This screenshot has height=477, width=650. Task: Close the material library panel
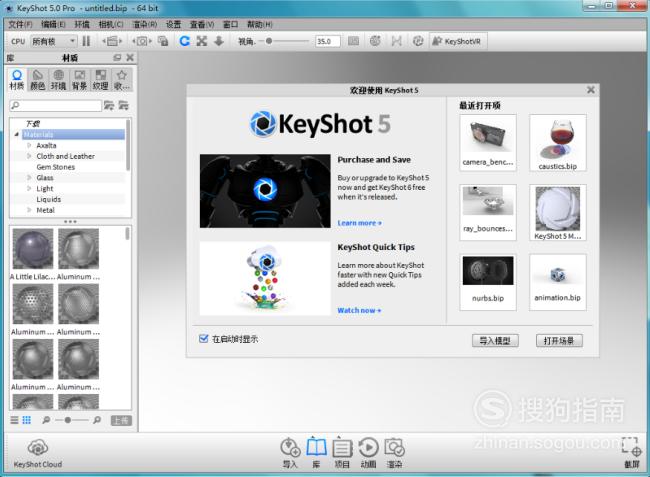tap(130, 58)
